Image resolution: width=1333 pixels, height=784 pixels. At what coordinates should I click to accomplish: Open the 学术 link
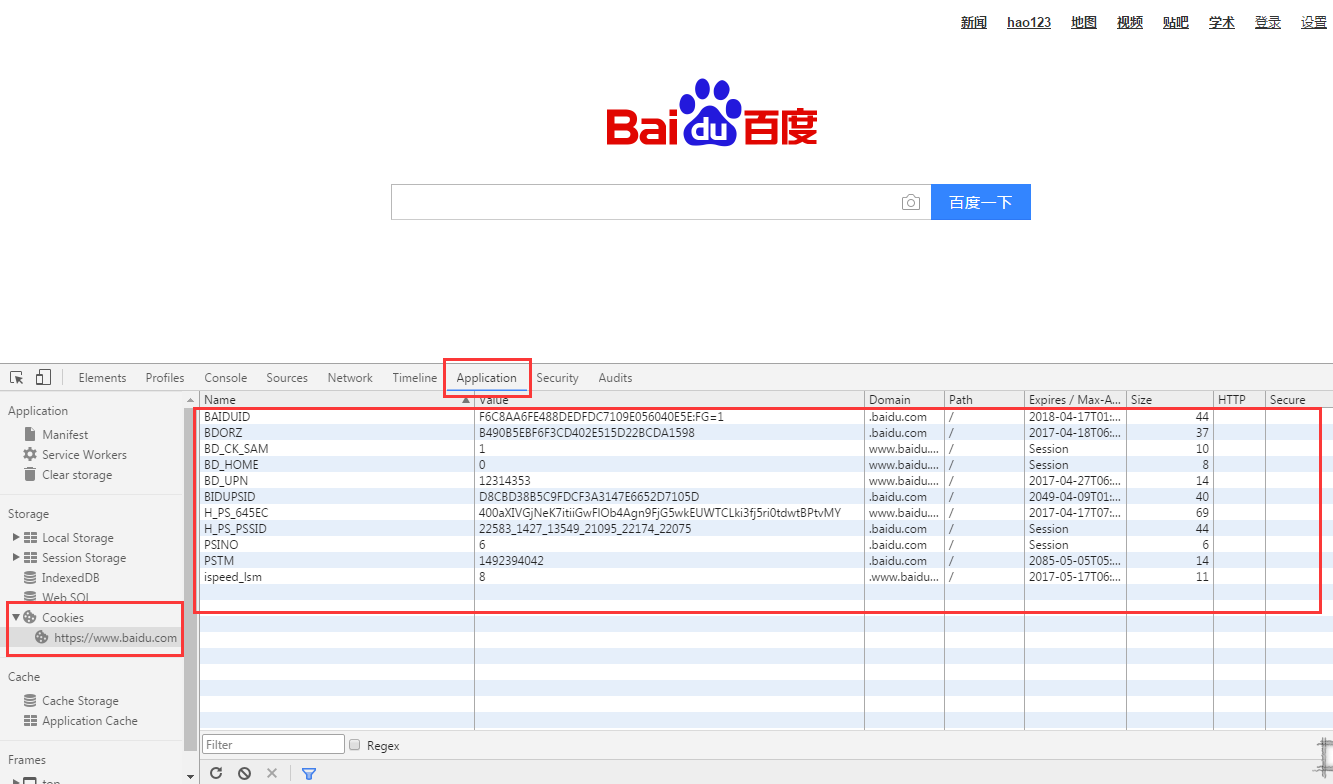coord(1222,22)
